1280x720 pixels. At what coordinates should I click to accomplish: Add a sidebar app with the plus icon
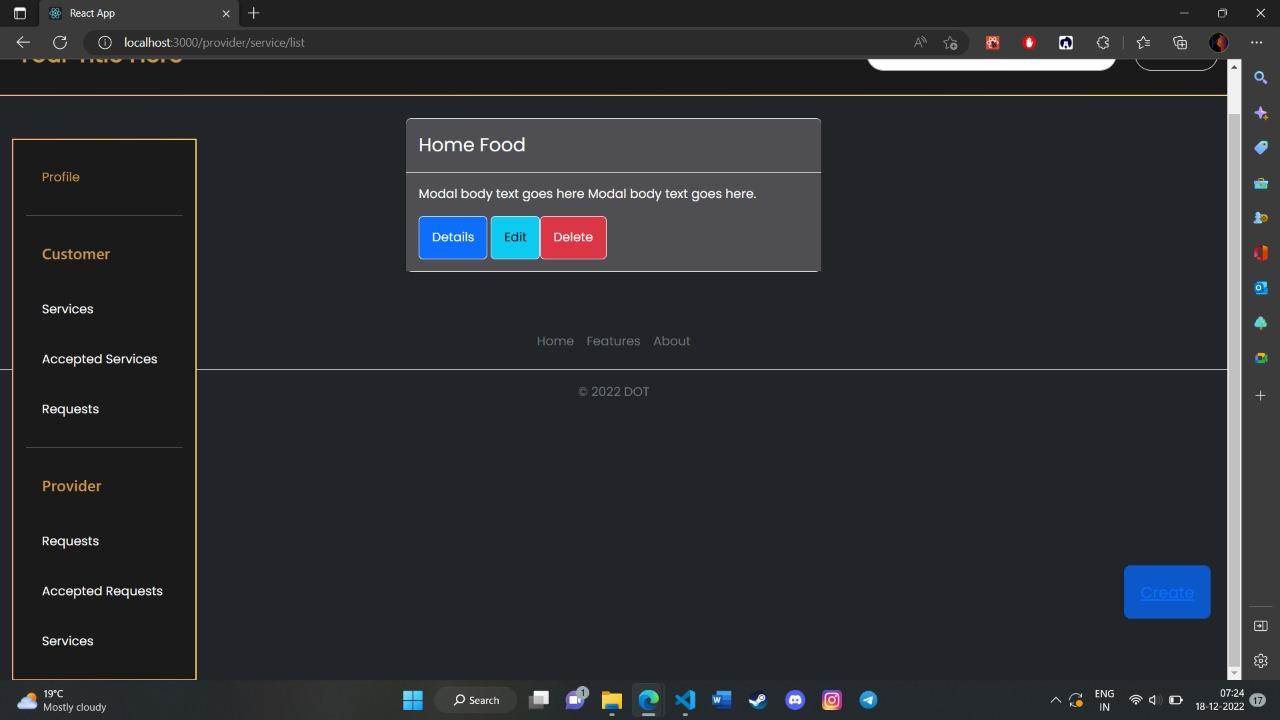(x=1260, y=395)
